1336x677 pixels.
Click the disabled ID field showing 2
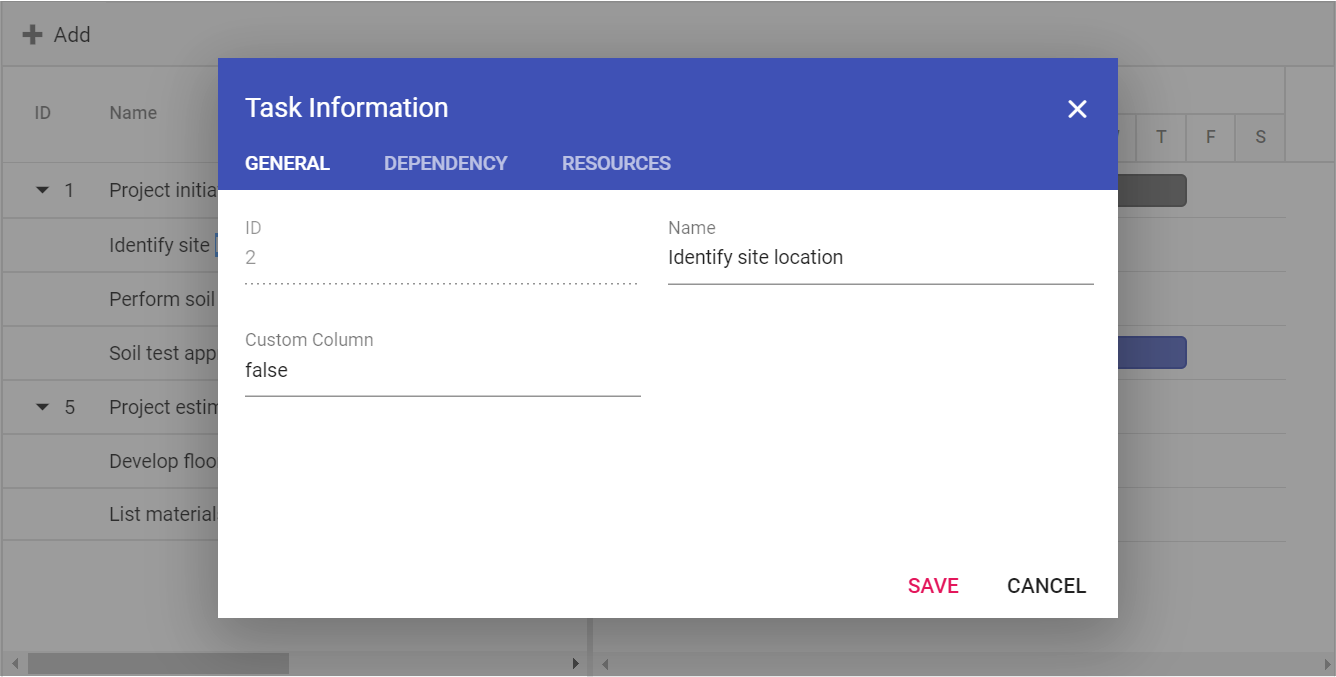pyautogui.click(x=441, y=258)
